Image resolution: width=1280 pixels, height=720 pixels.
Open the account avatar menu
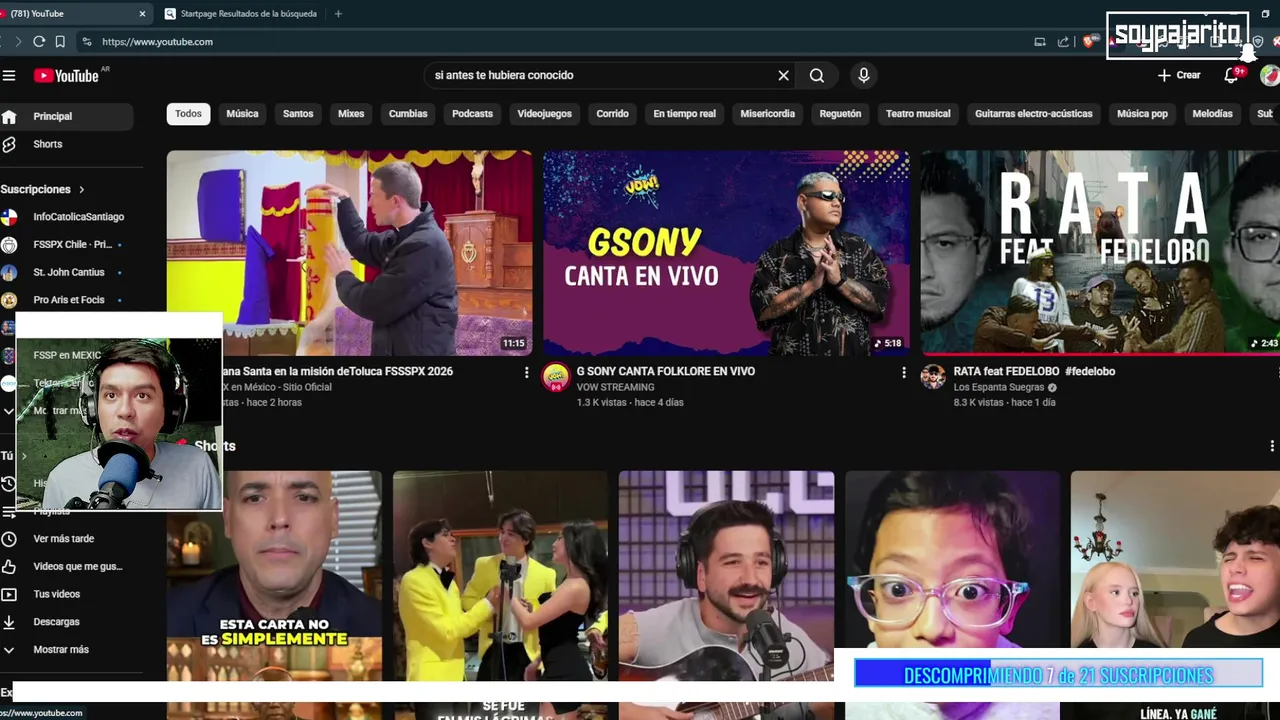[1270, 75]
